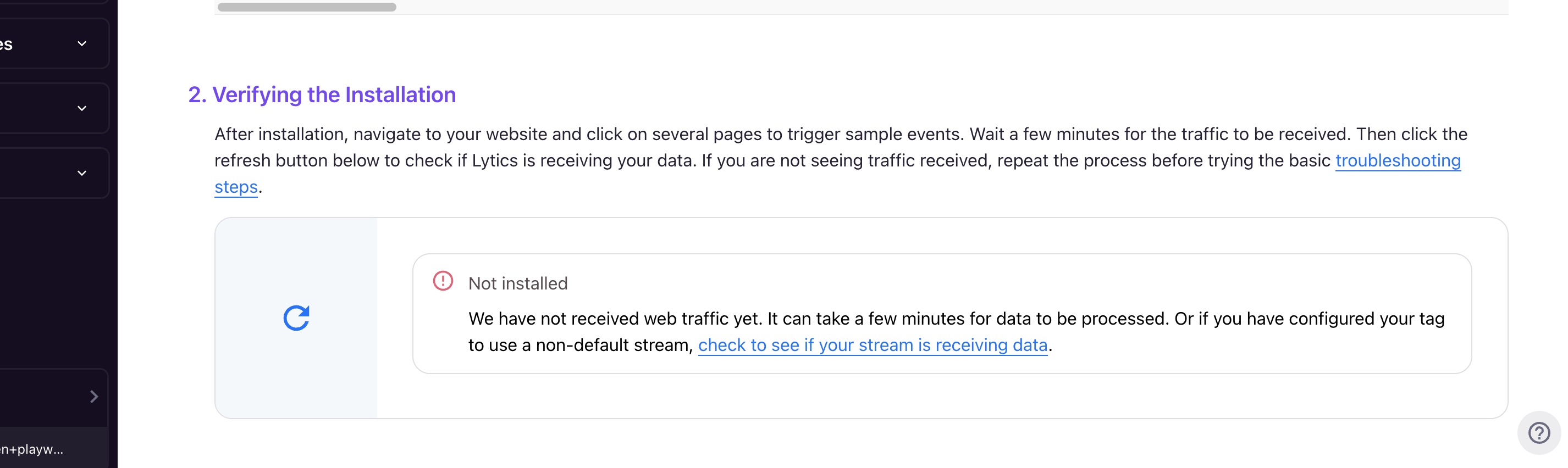Click the horizontal scrollbar thumb at the top

(x=307, y=7)
